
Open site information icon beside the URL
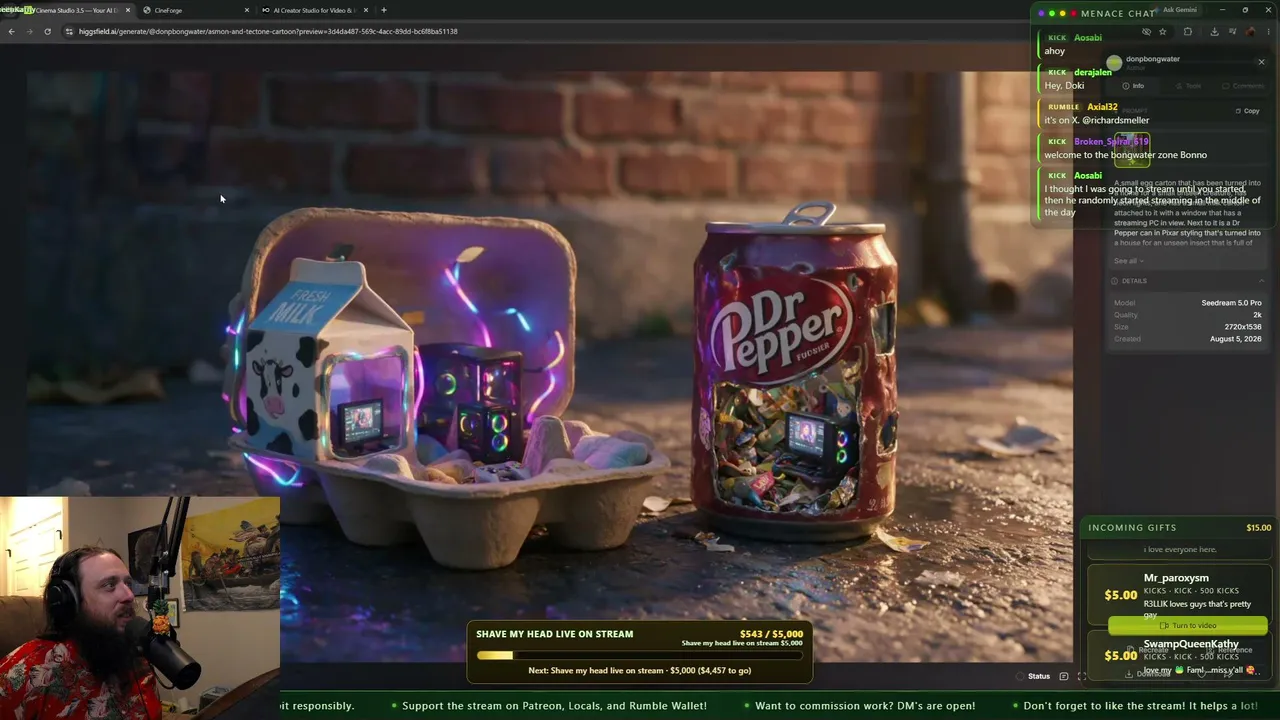pyautogui.click(x=68, y=31)
